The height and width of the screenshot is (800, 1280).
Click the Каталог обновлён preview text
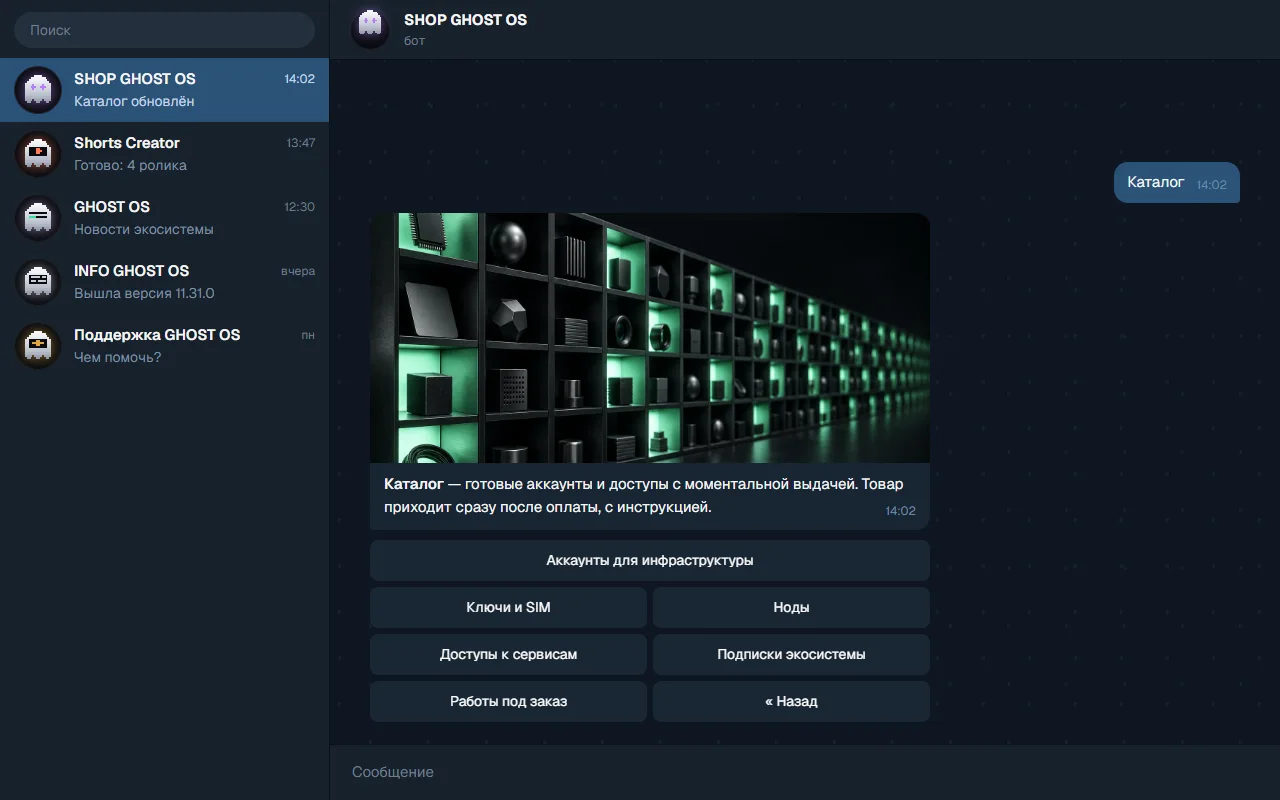134,101
